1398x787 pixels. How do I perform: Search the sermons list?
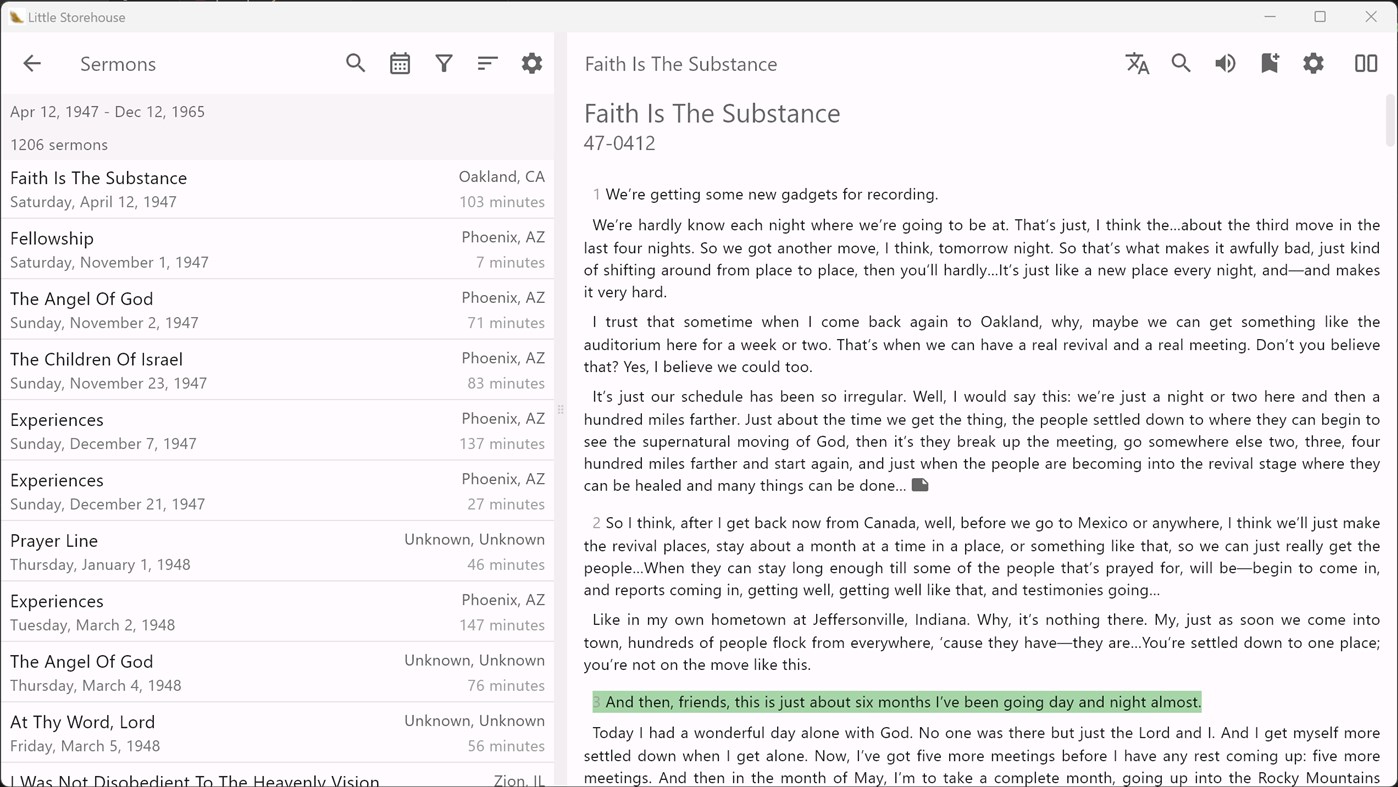click(355, 63)
